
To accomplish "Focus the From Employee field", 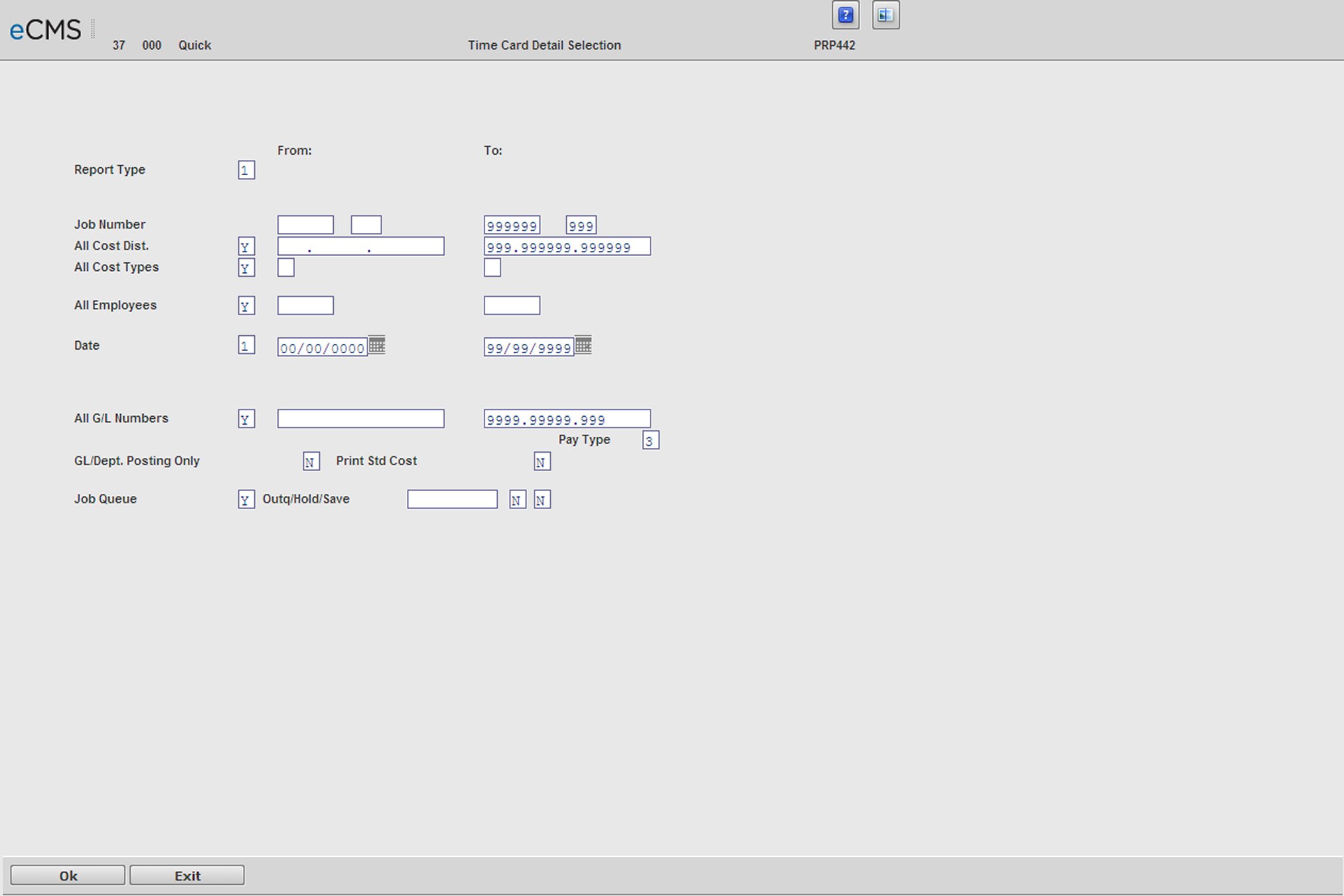I will (x=305, y=305).
